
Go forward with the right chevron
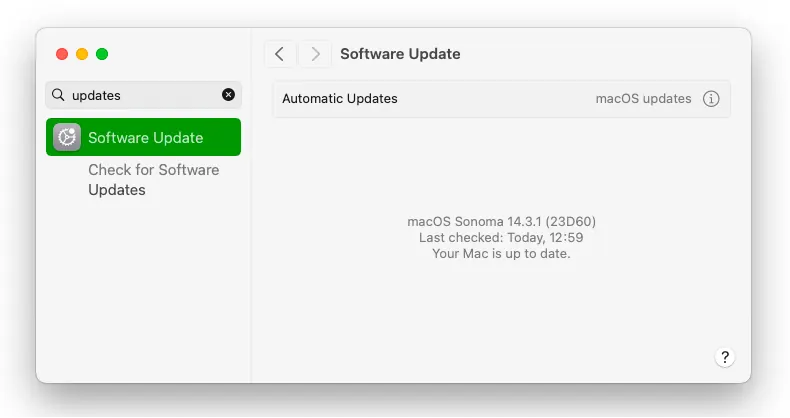click(315, 54)
